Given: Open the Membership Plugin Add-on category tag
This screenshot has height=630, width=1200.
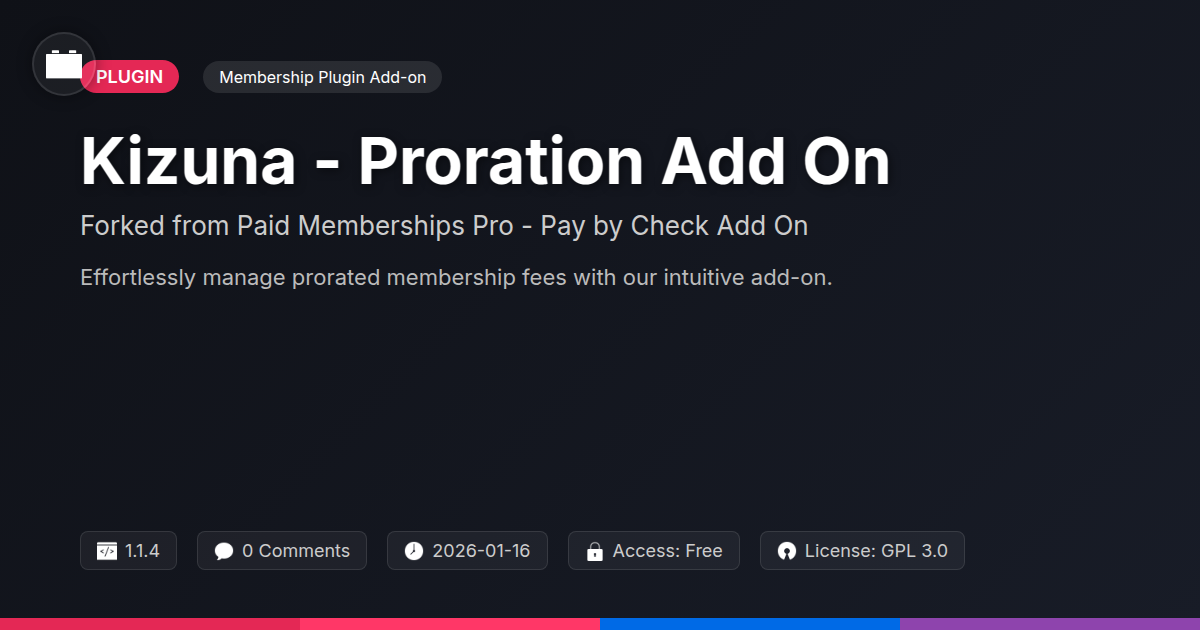Looking at the screenshot, I should [322, 77].
